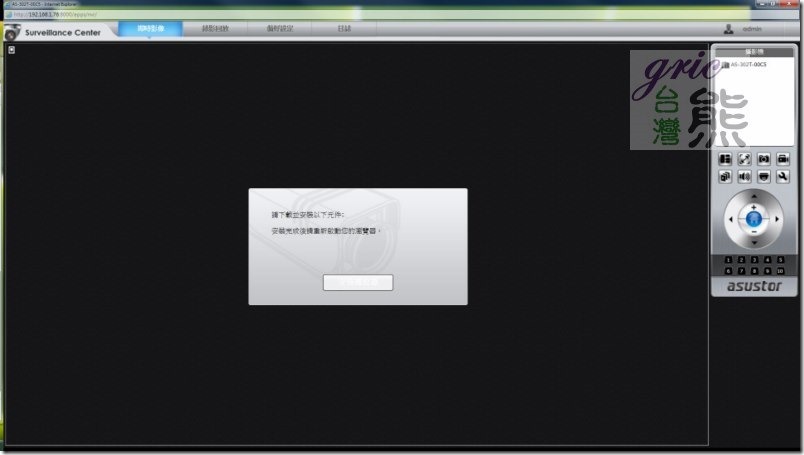Select preset position 4
This screenshot has height=455, width=804.
[768, 260]
